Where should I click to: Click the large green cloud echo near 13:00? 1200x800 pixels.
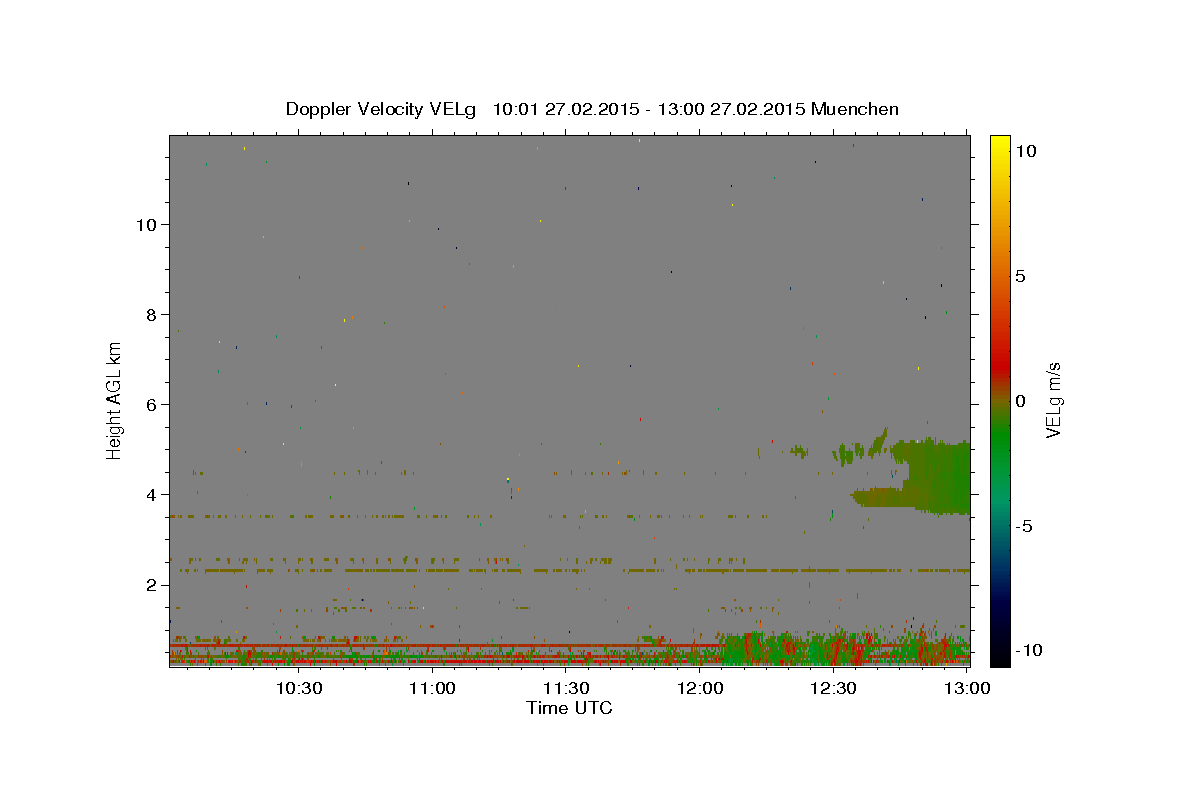[938, 477]
